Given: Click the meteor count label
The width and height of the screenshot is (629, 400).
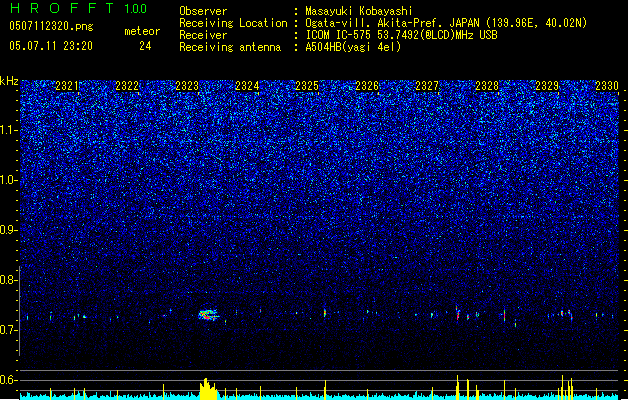Looking at the screenshot, I should (142, 31).
